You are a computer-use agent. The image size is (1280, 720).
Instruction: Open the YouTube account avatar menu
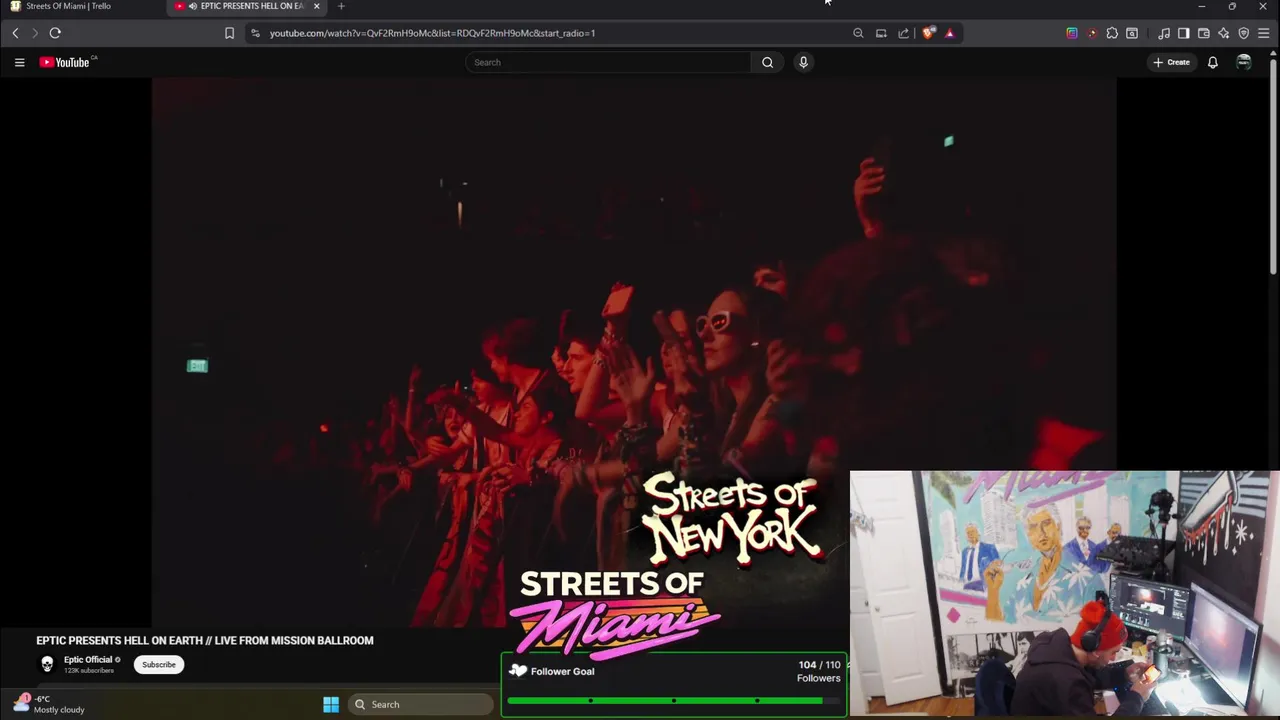click(1244, 62)
